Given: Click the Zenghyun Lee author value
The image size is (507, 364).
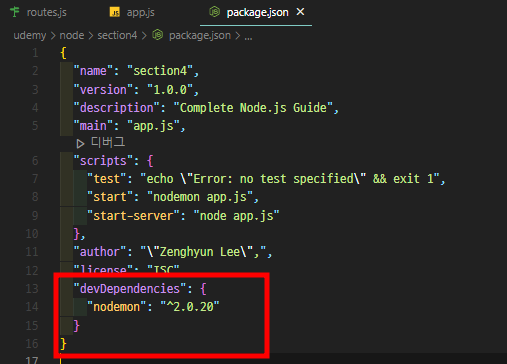Looking at the screenshot, I should click(x=203, y=252).
